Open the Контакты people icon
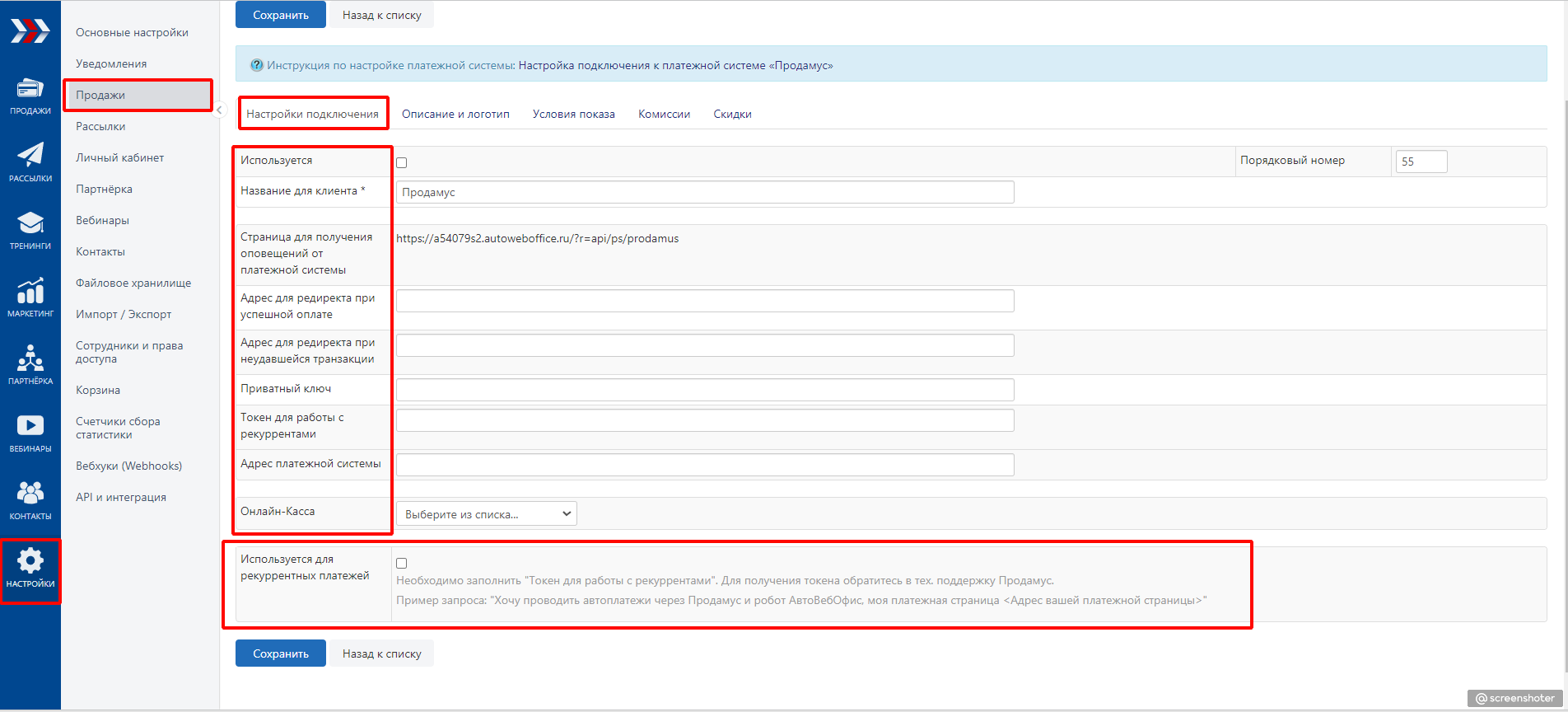The height and width of the screenshot is (712, 1568). (30, 494)
